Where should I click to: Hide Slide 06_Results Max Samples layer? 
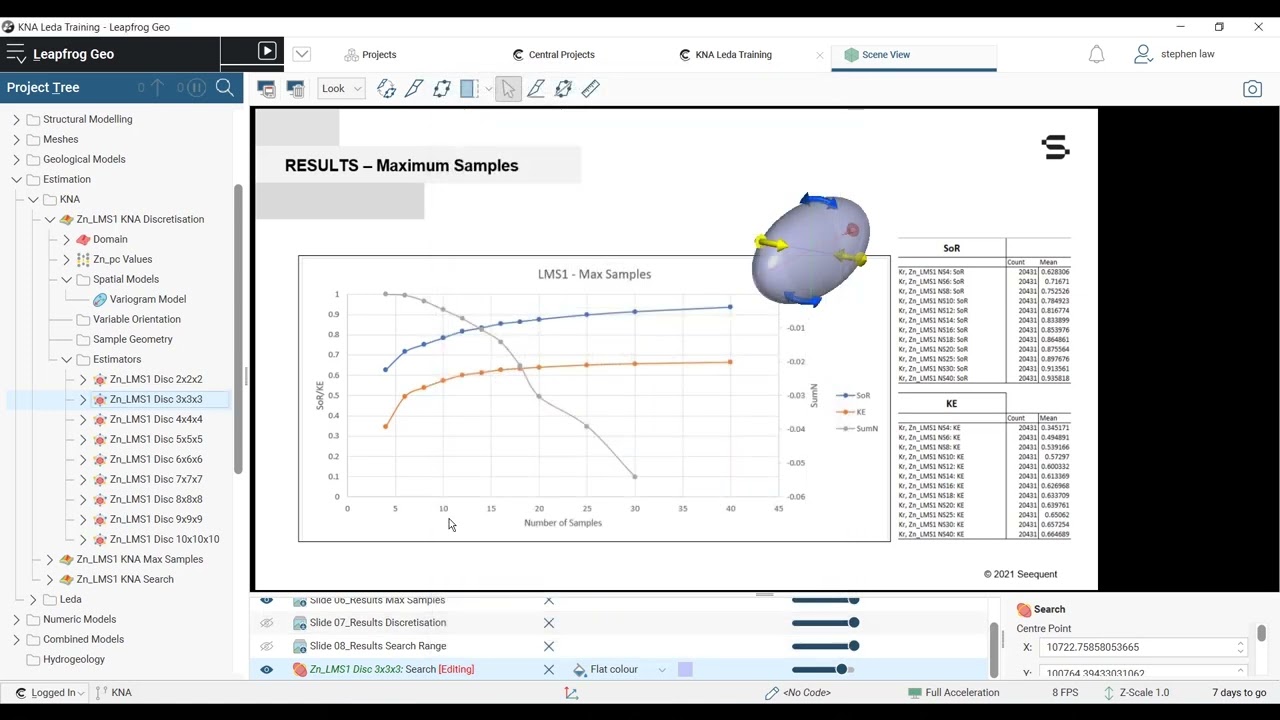pos(266,600)
